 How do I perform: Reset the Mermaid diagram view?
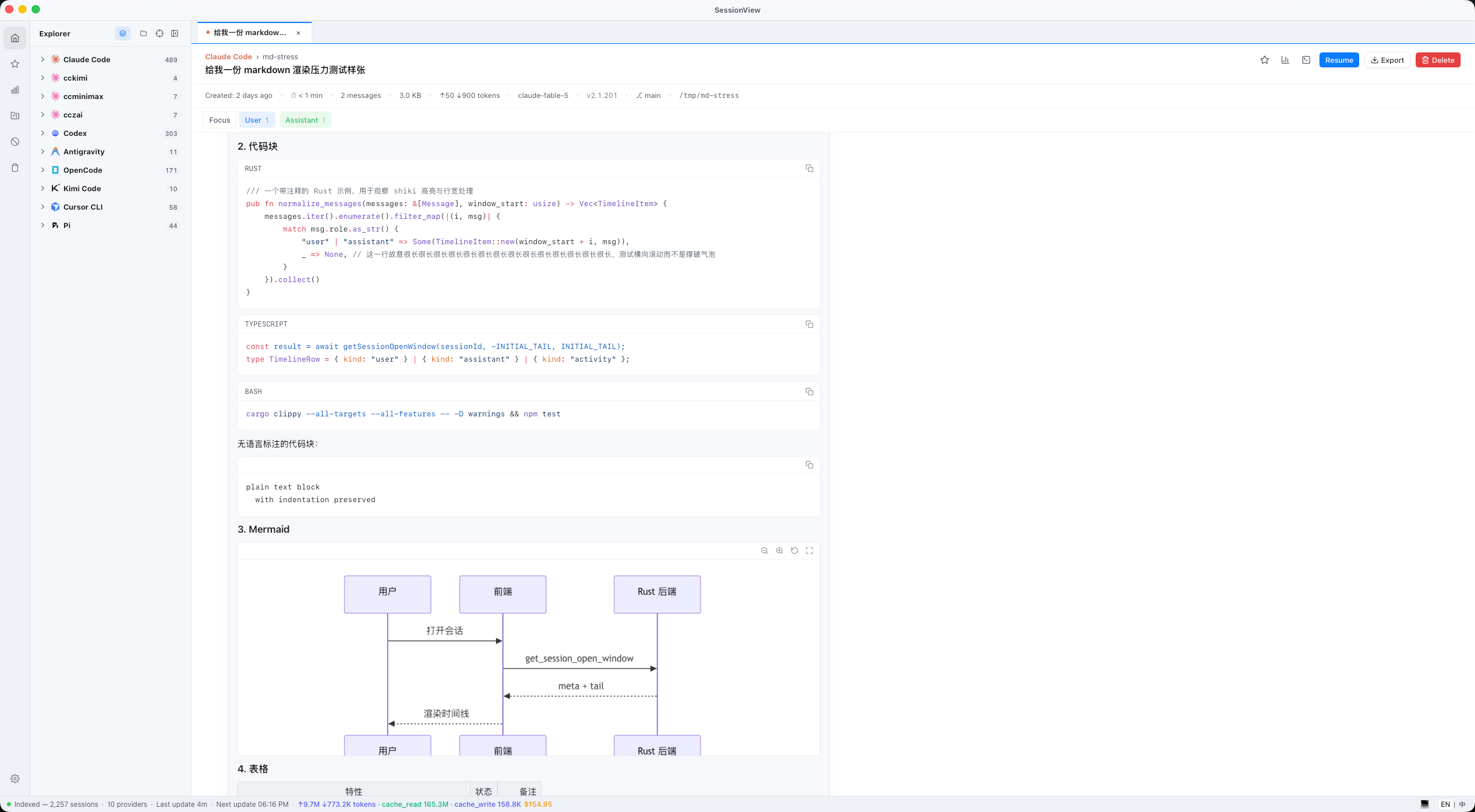tap(795, 551)
